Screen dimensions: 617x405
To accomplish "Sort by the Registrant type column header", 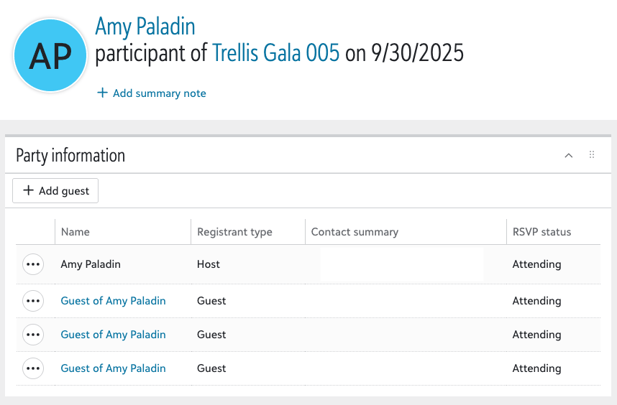I will pos(235,232).
